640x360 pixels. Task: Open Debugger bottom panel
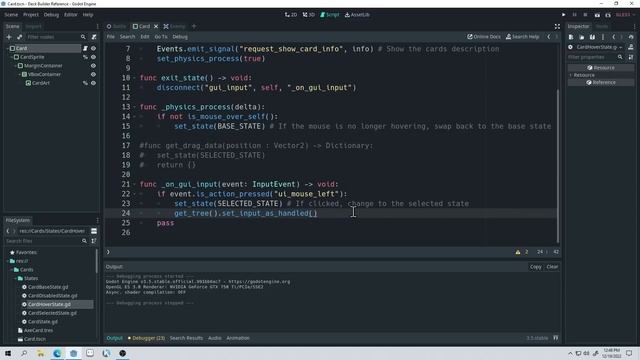coord(147,338)
